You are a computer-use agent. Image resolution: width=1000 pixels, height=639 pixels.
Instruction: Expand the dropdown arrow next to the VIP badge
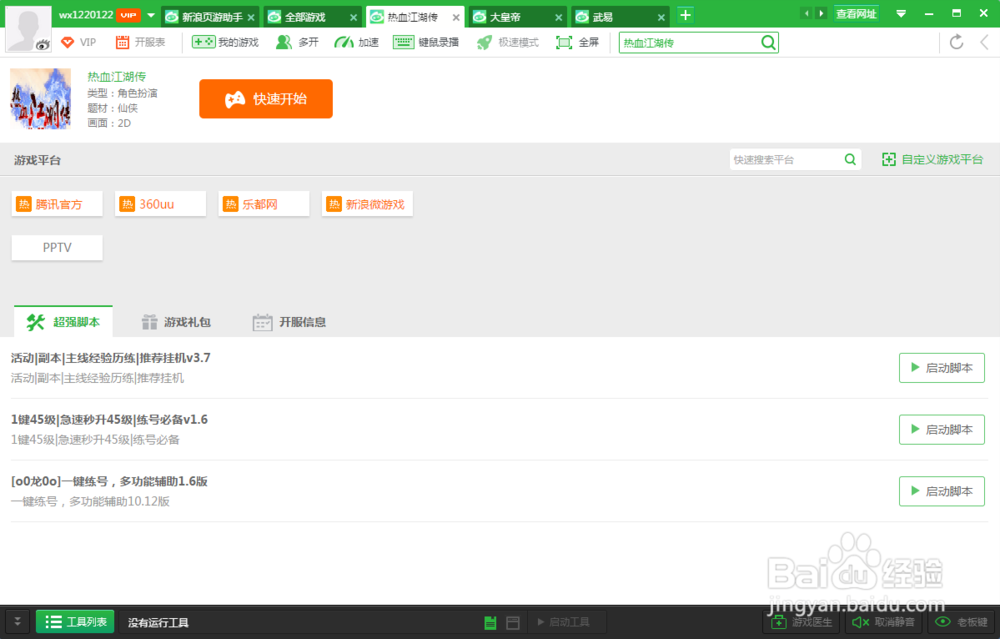coord(151,15)
